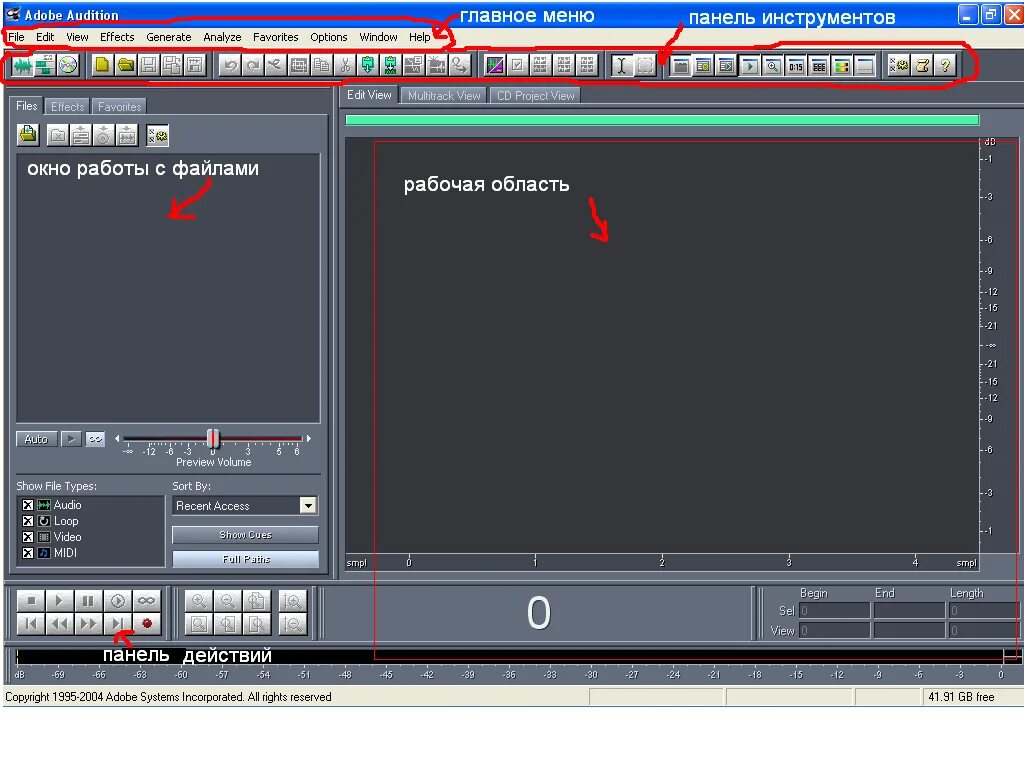Image resolution: width=1024 pixels, height=768 pixels.
Task: Open the Window menu
Action: pyautogui.click(x=378, y=37)
